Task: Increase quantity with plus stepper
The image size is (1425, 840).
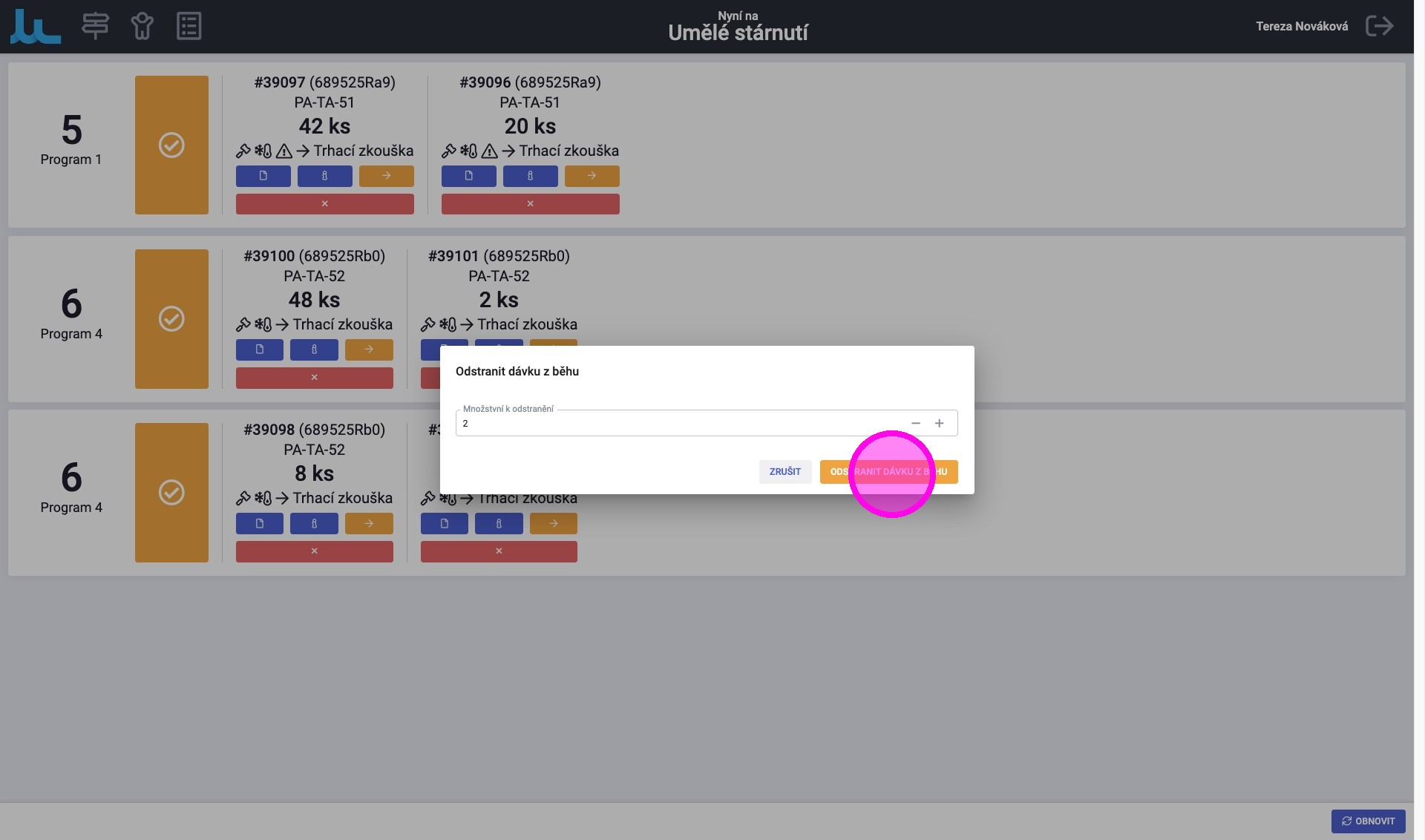Action: click(x=939, y=423)
